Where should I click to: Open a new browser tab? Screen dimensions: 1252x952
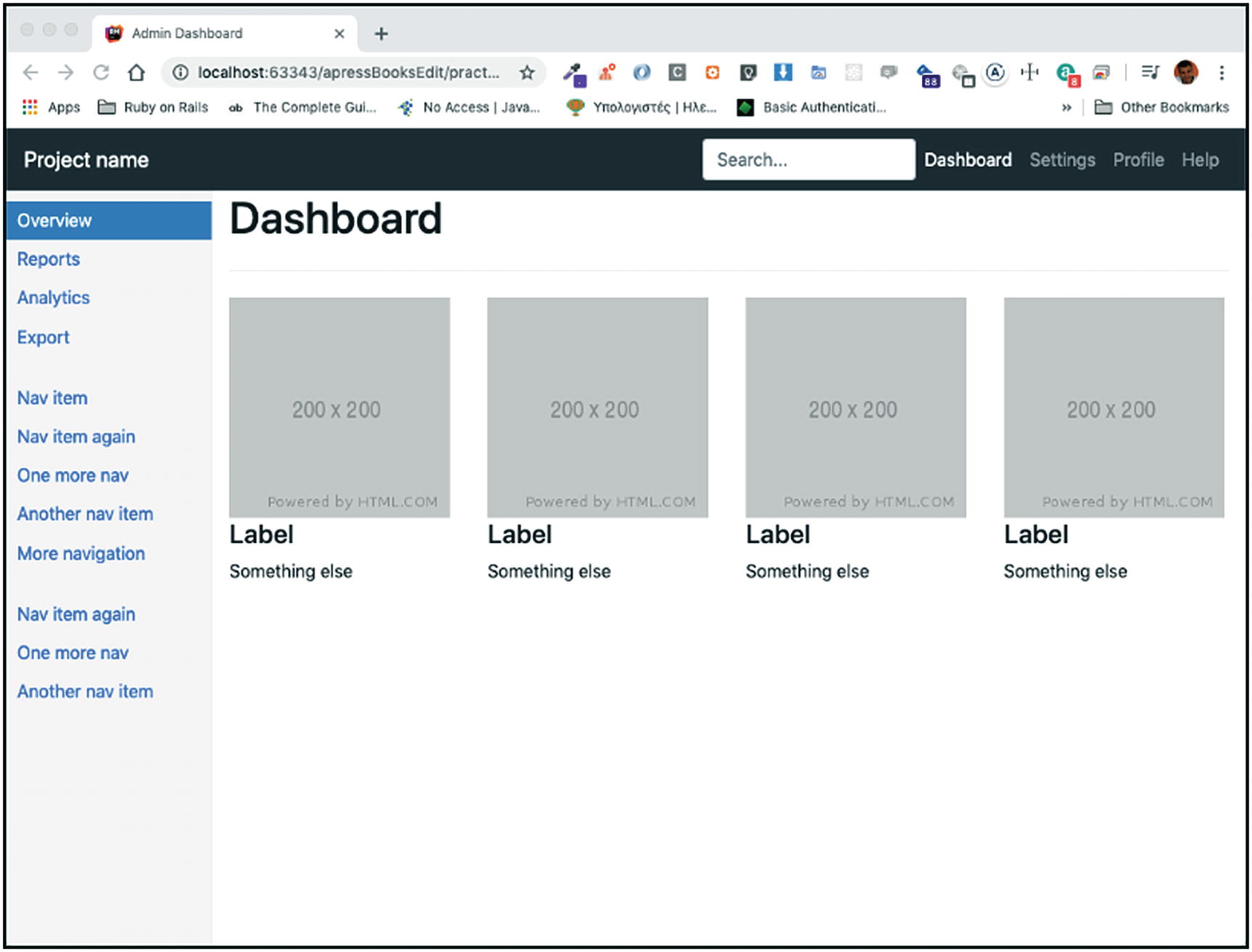click(x=381, y=33)
